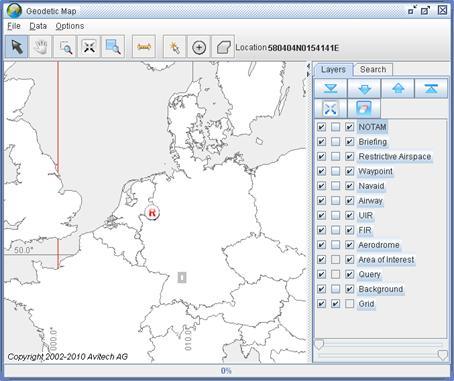The width and height of the screenshot is (454, 381).
Task: Open the File menu
Action: (x=14, y=26)
